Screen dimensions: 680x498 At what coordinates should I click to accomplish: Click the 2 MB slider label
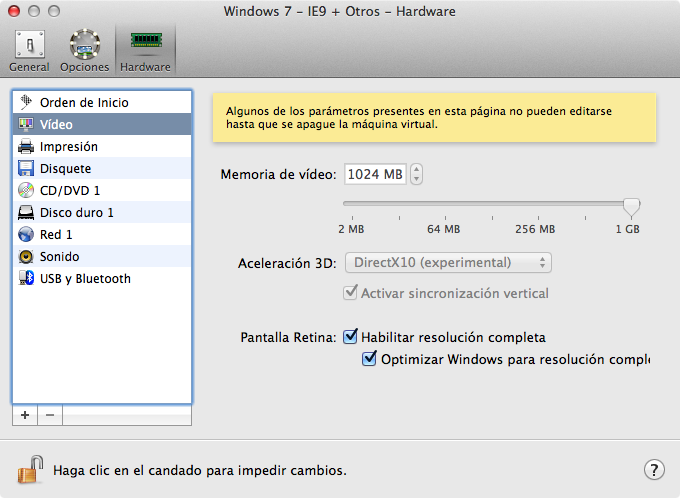tap(351, 229)
